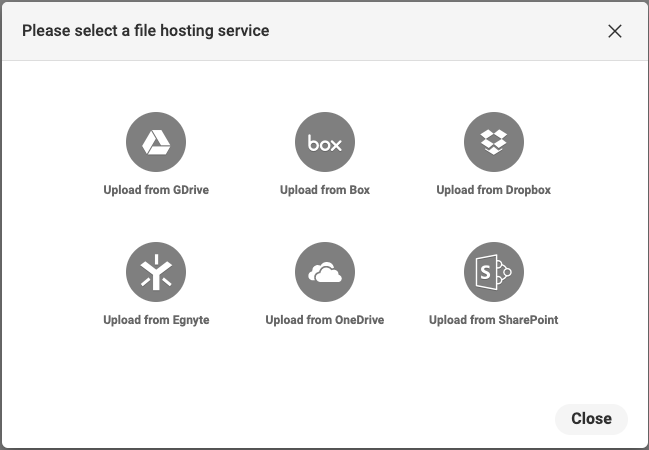649x450 pixels.
Task: Dismiss the dialog with the X icon
Action: click(615, 31)
